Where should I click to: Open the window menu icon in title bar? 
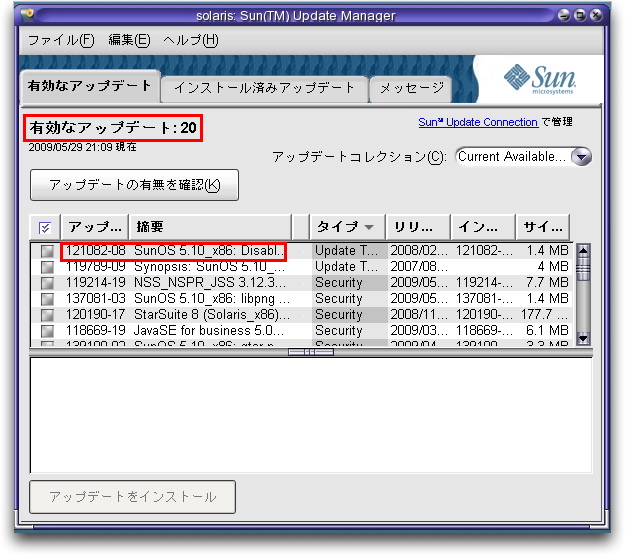coord(27,15)
